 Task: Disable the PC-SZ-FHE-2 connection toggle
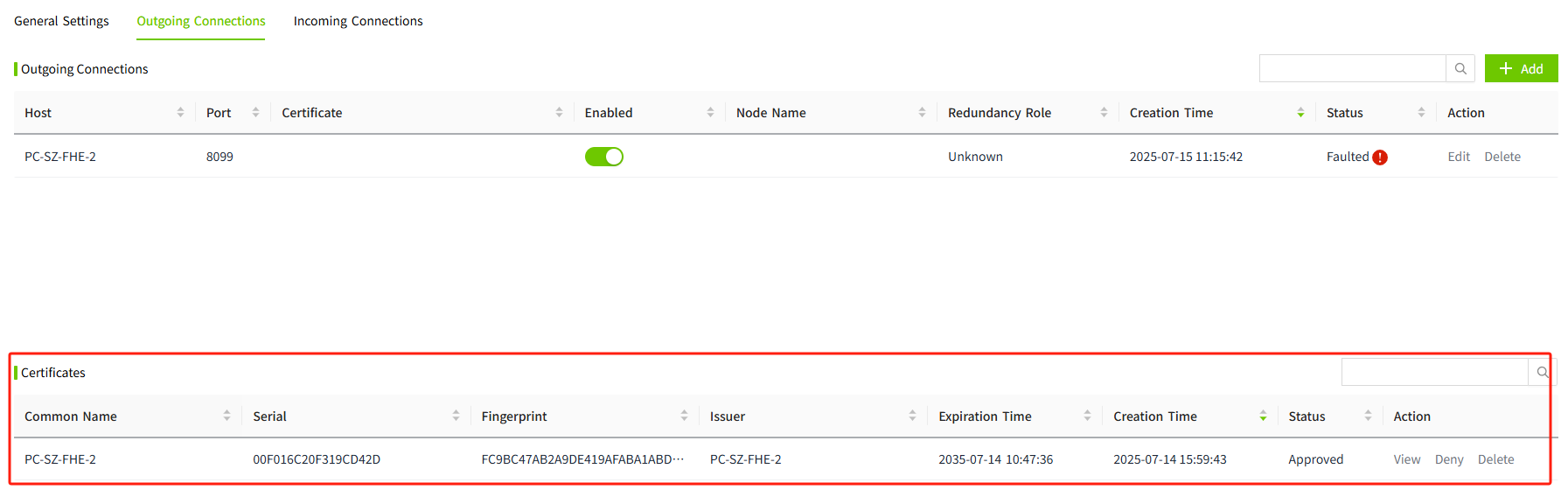[603, 157]
